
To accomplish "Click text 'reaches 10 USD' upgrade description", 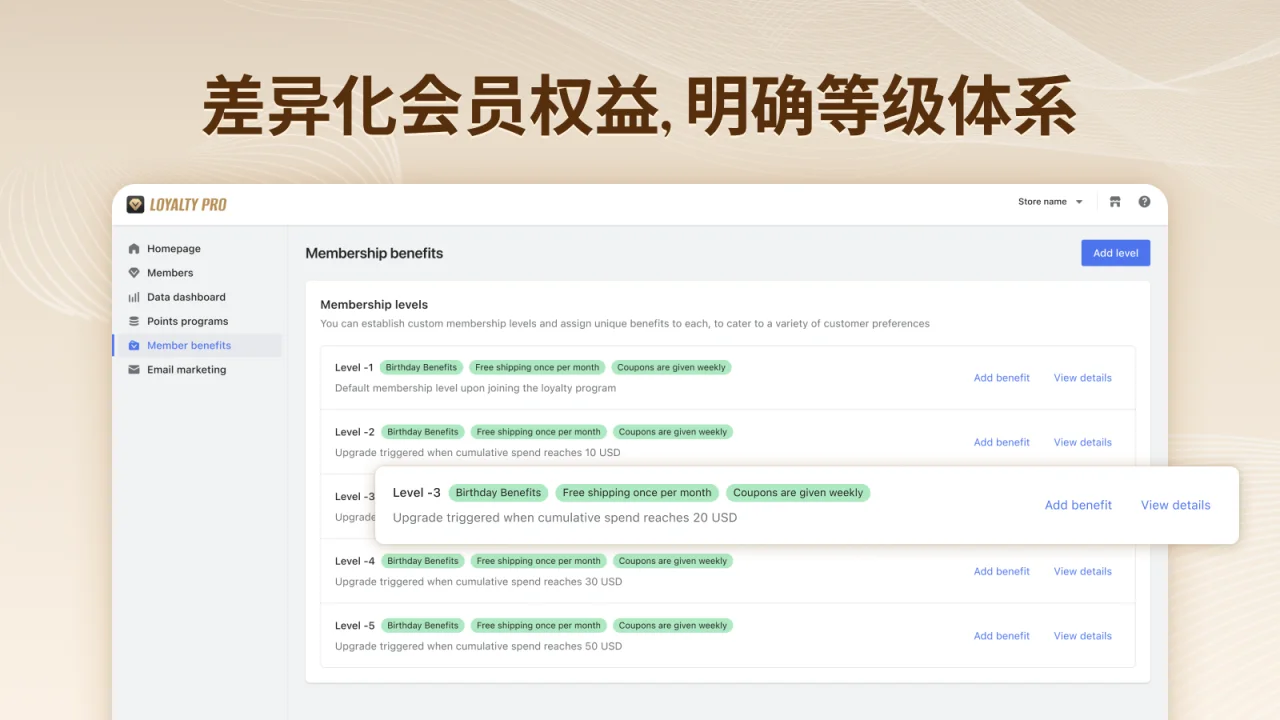I will tap(582, 453).
